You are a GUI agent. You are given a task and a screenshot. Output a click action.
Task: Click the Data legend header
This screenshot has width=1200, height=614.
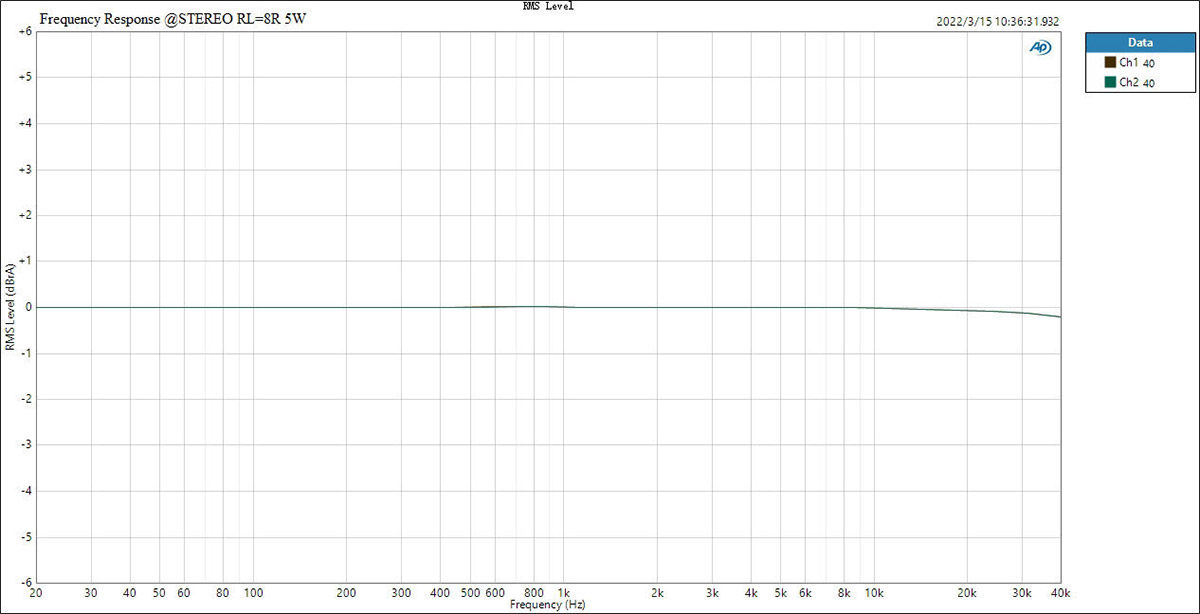1139,43
